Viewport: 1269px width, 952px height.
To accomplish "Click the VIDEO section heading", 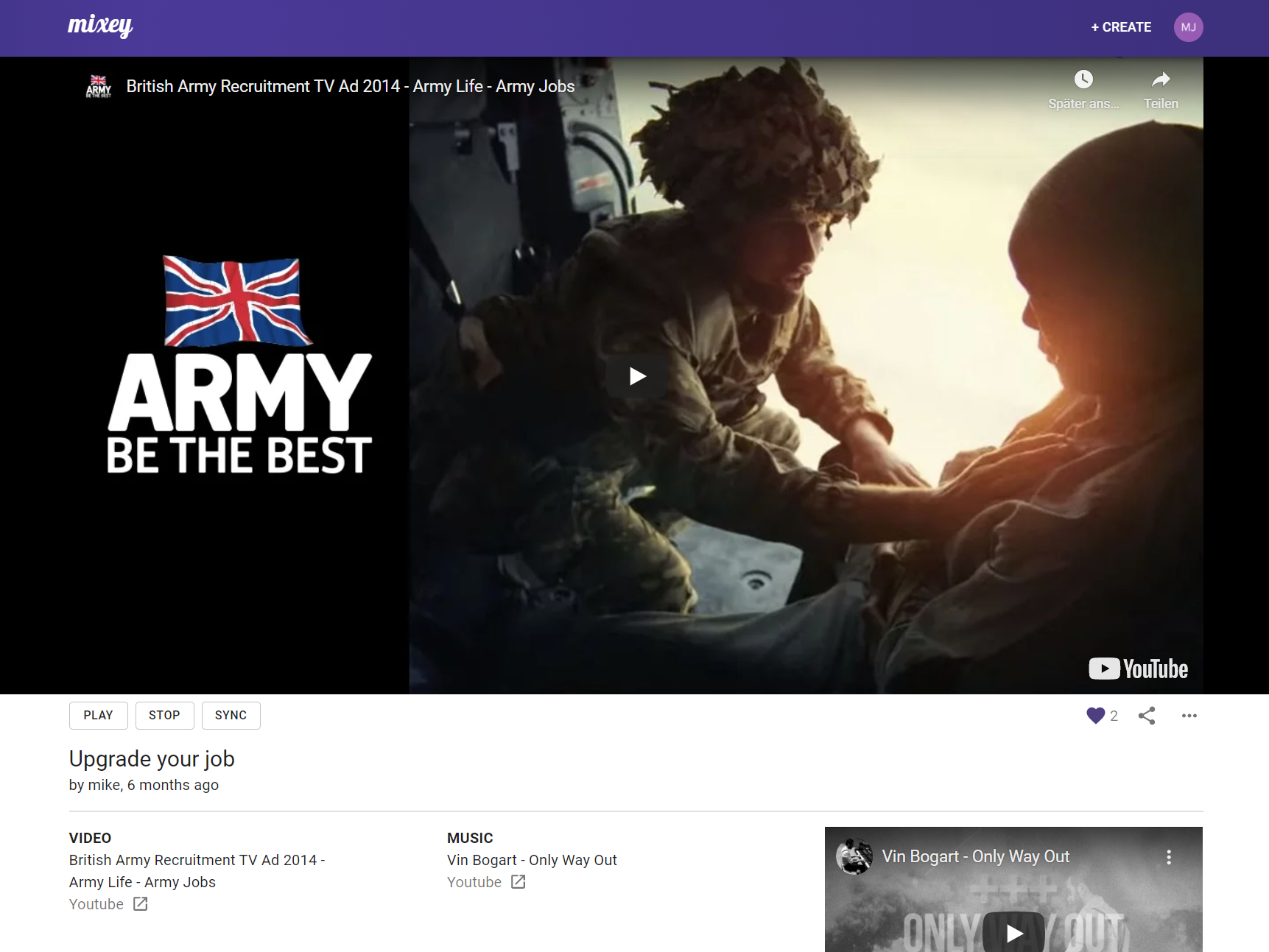I will [90, 838].
